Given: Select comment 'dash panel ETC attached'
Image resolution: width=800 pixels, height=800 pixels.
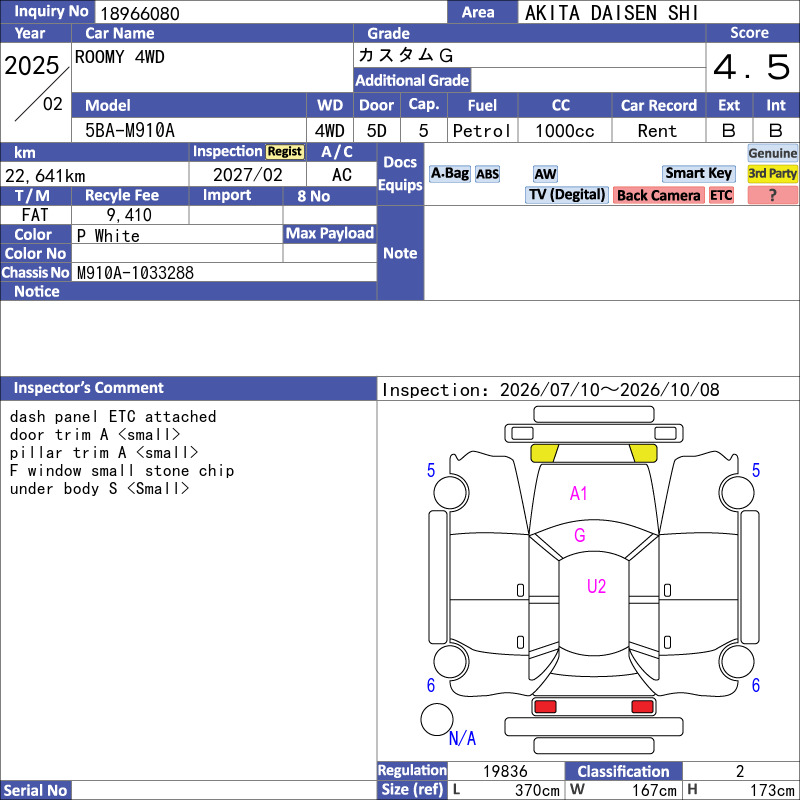Looking at the screenshot, I should tap(113, 417).
